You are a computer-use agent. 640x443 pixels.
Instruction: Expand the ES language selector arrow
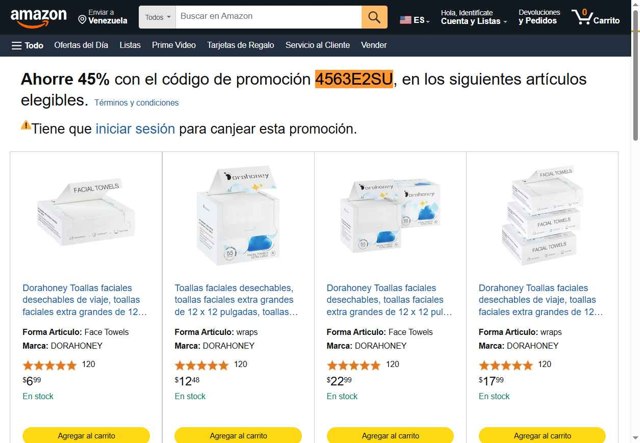point(428,21)
